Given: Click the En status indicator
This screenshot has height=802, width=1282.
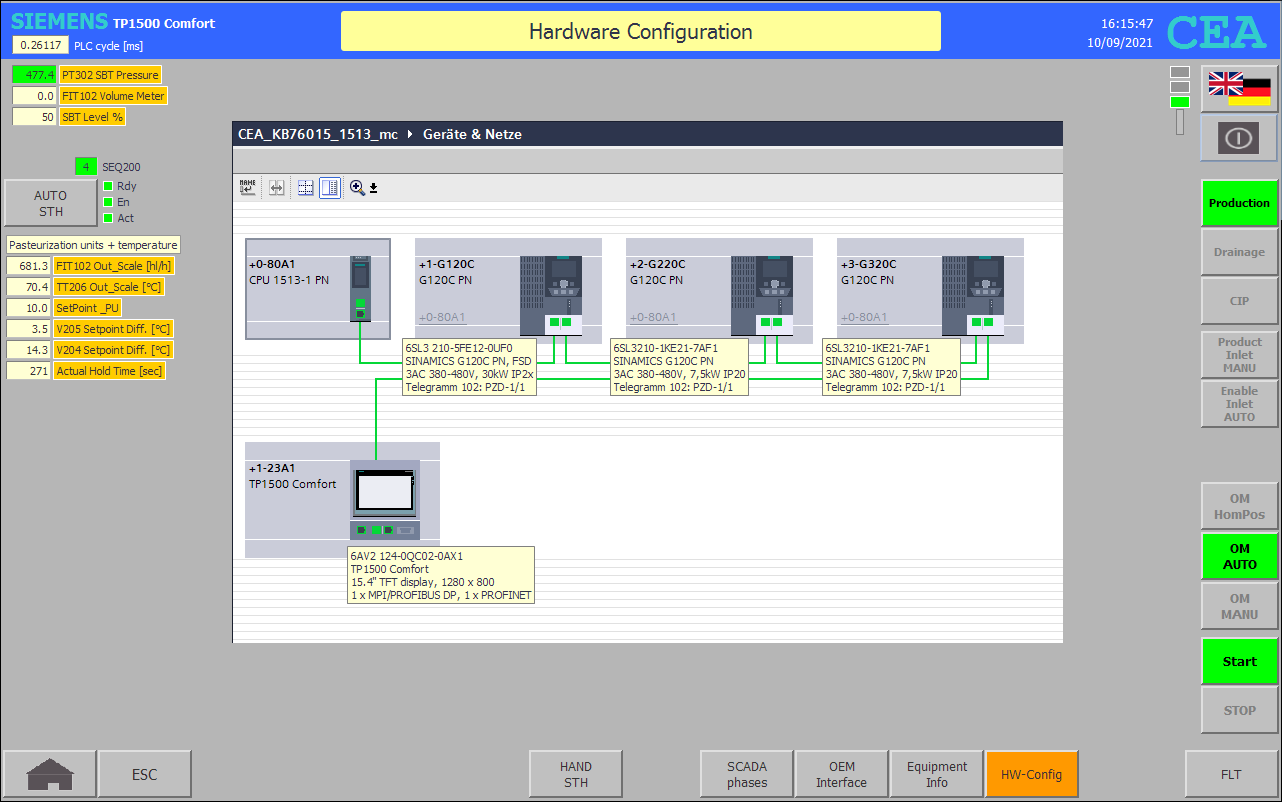Looking at the screenshot, I should pos(108,202).
